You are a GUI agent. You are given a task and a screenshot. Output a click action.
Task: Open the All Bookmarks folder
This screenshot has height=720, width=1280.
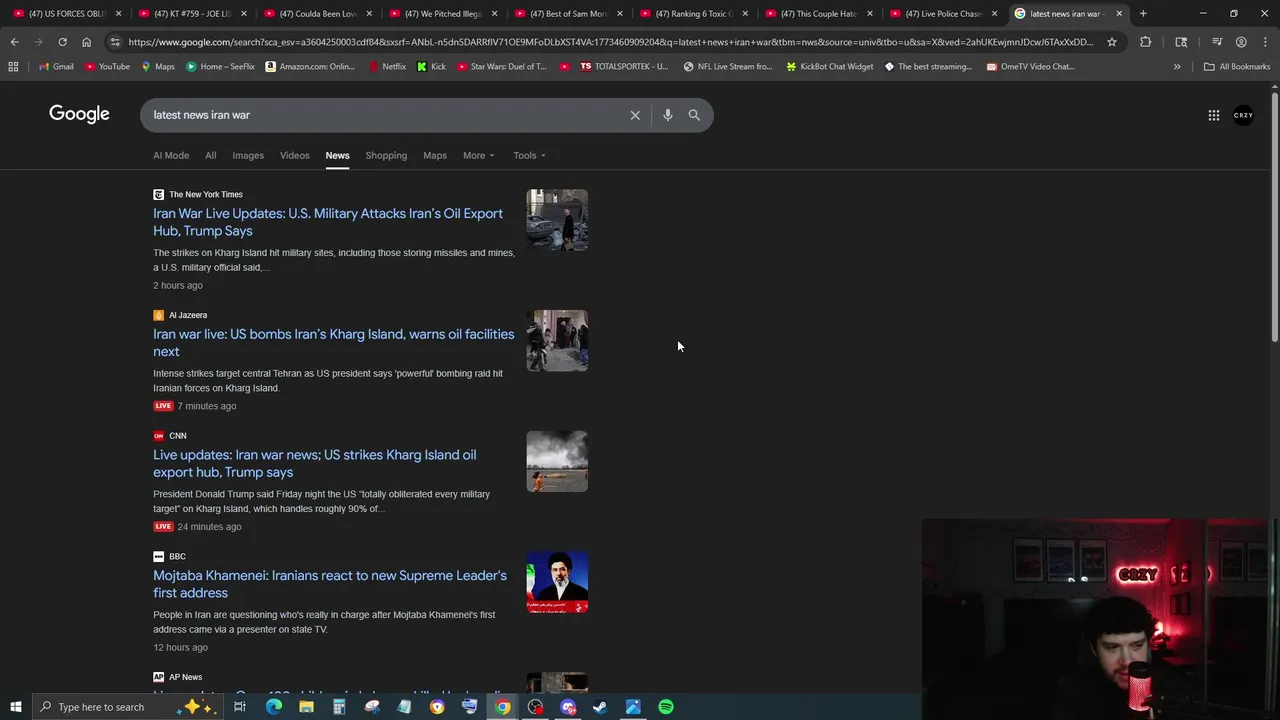1237,66
